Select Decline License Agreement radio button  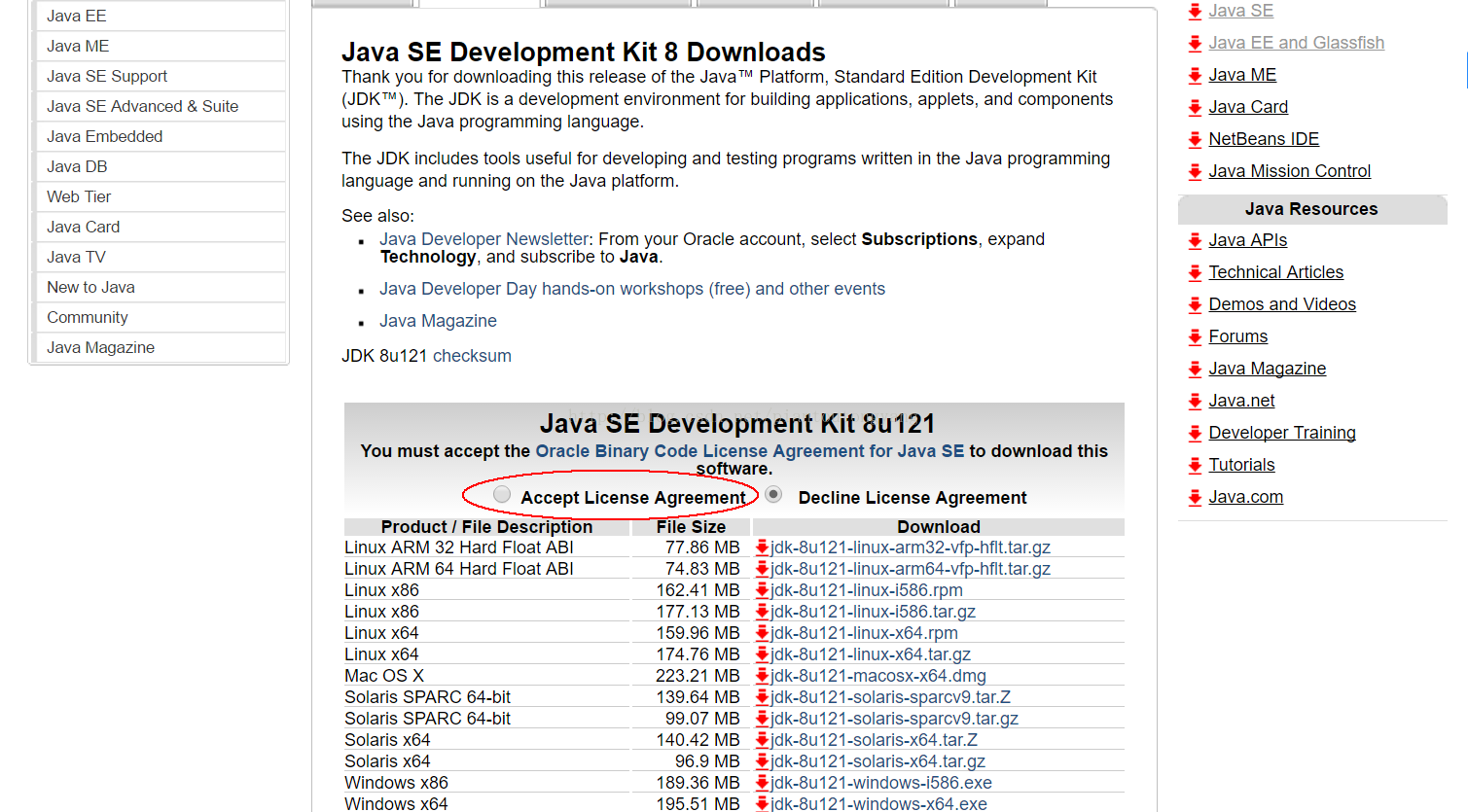(x=773, y=494)
